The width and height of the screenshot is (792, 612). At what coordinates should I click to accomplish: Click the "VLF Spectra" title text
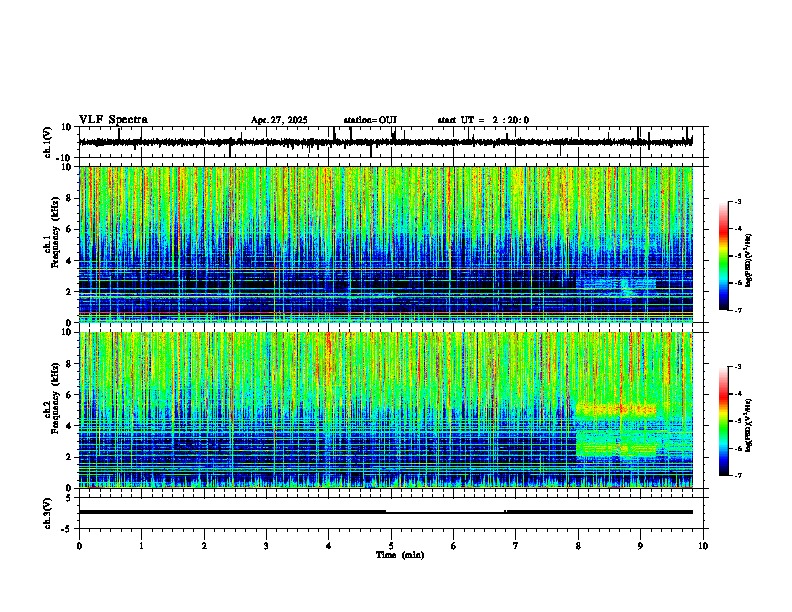pyautogui.click(x=113, y=119)
